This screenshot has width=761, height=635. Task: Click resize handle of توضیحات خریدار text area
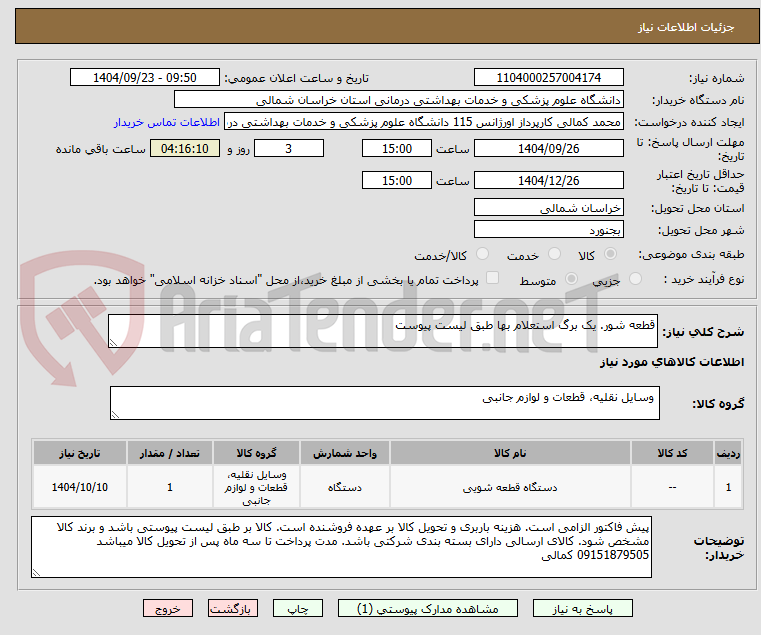coord(36,572)
